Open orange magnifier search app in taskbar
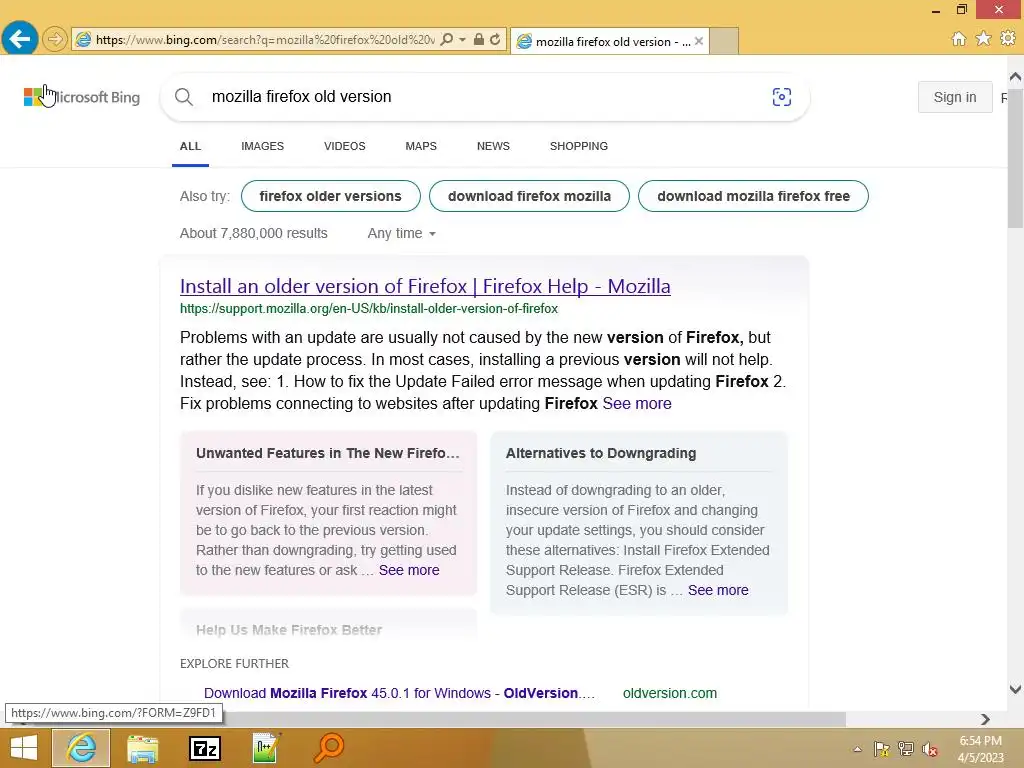Image resolution: width=1024 pixels, height=768 pixels. pyautogui.click(x=328, y=748)
